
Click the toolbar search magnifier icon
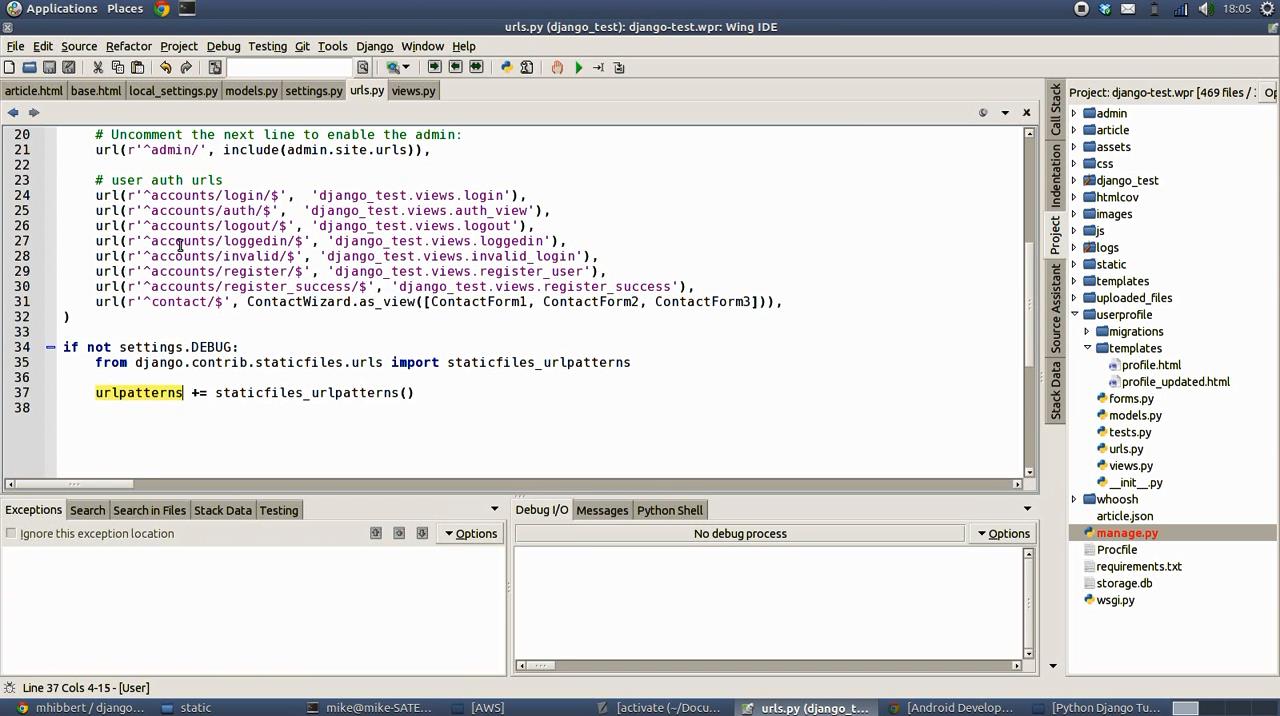pos(363,67)
